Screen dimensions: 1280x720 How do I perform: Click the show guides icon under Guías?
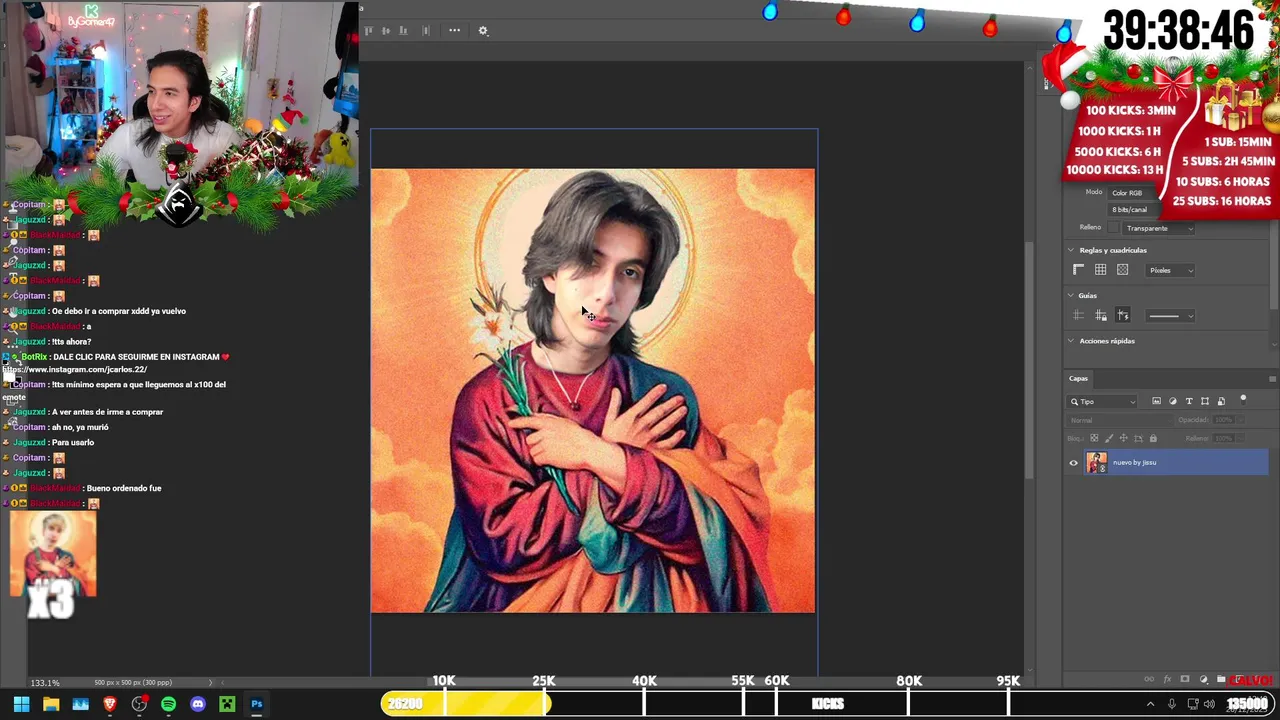pos(1078,315)
